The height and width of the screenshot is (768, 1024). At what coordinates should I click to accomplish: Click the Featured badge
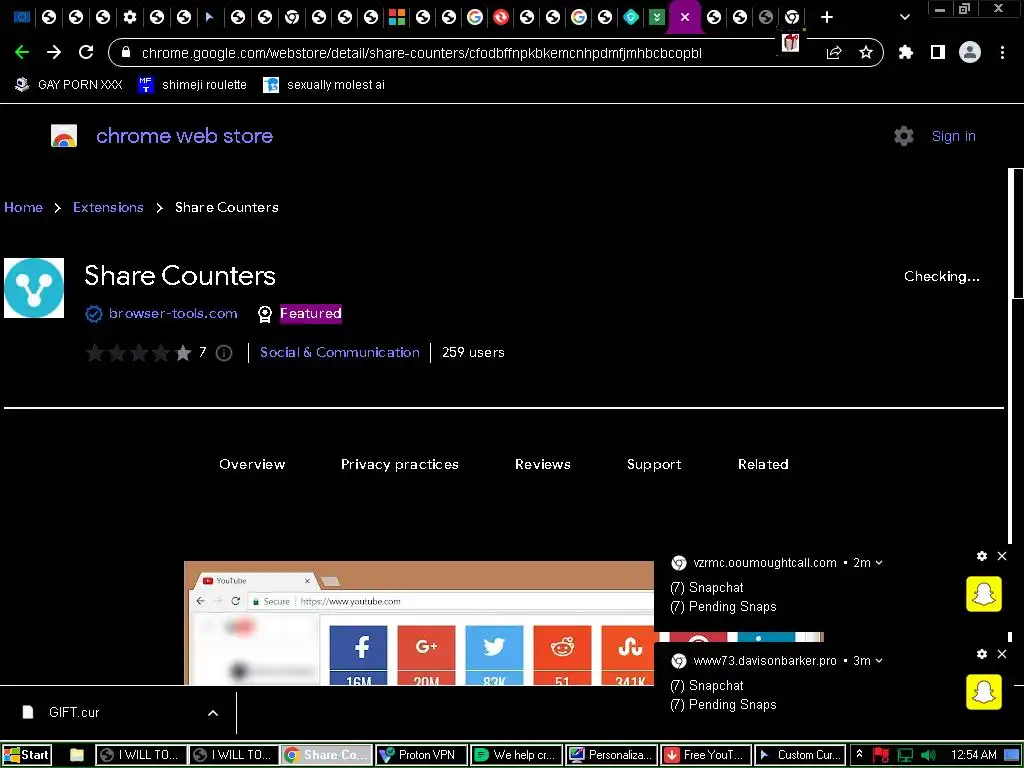(311, 313)
